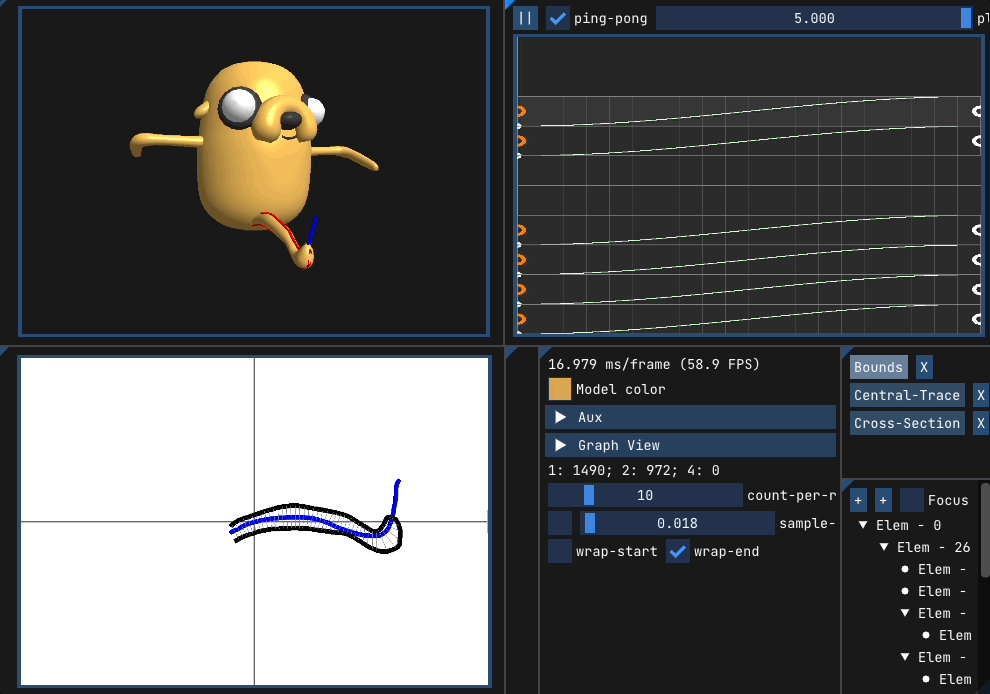The height and width of the screenshot is (694, 990).
Task: Click the element tree vertical scrollbar
Action: coord(985,530)
